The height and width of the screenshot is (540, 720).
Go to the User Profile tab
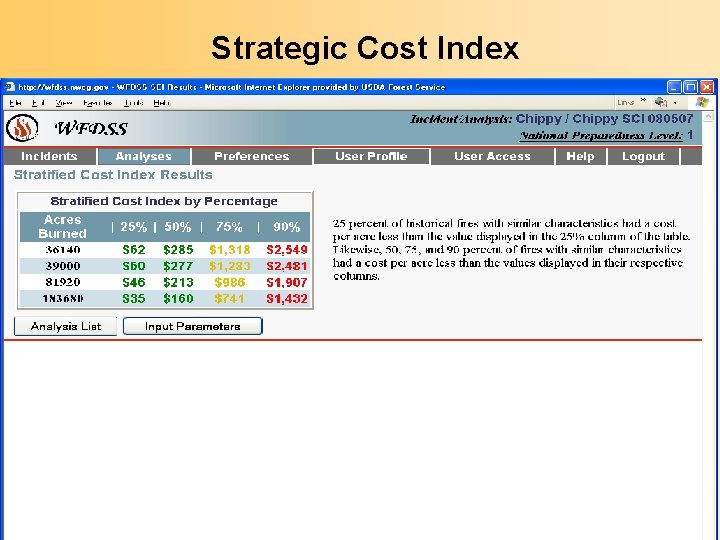coord(371,156)
